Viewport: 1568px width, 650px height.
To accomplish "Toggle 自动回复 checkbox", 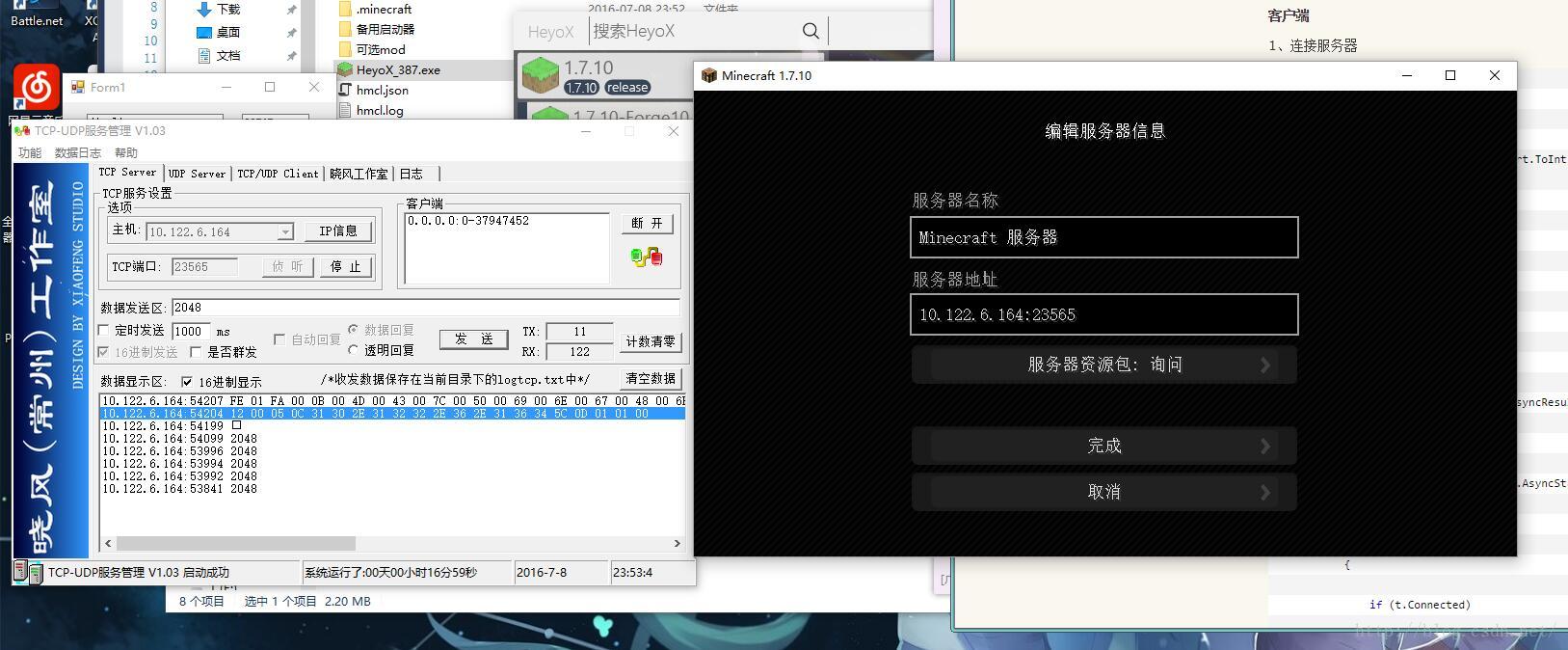I will click(279, 339).
